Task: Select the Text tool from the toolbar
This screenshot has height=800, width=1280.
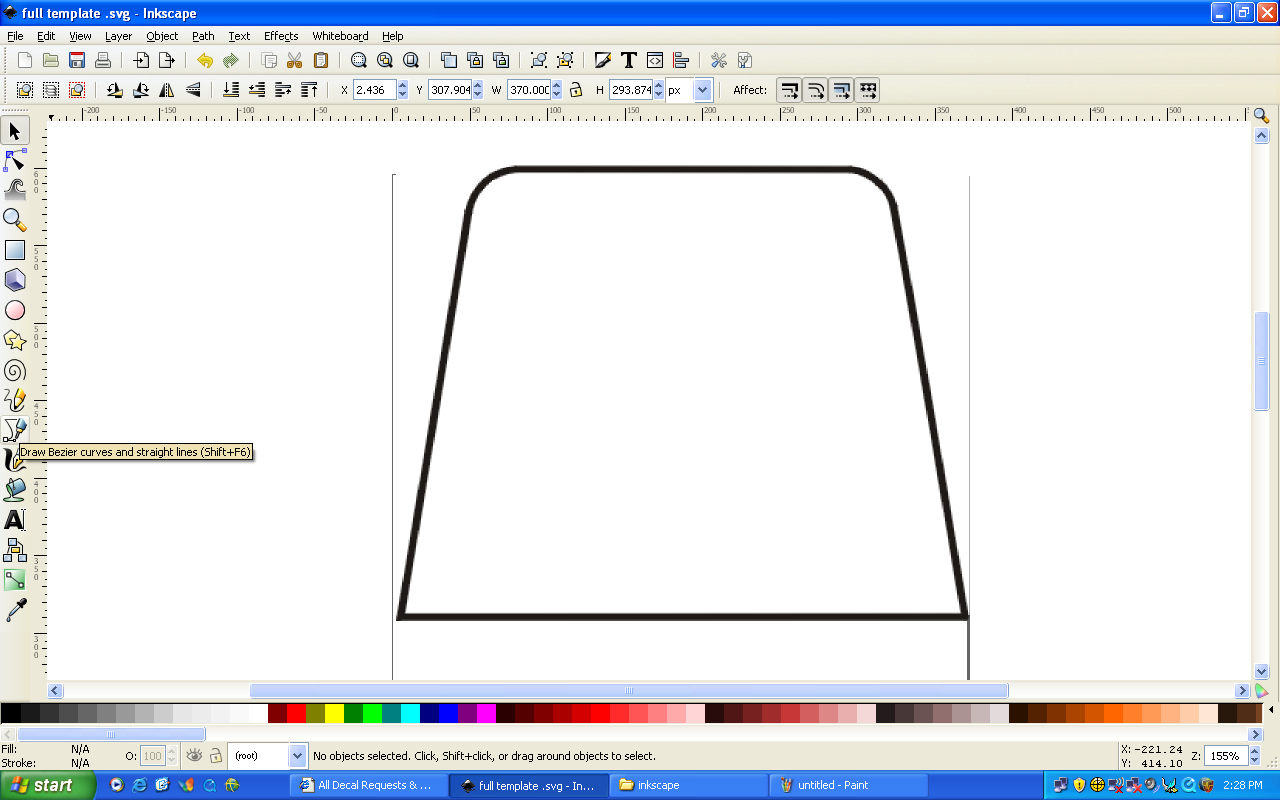Action: point(628,60)
